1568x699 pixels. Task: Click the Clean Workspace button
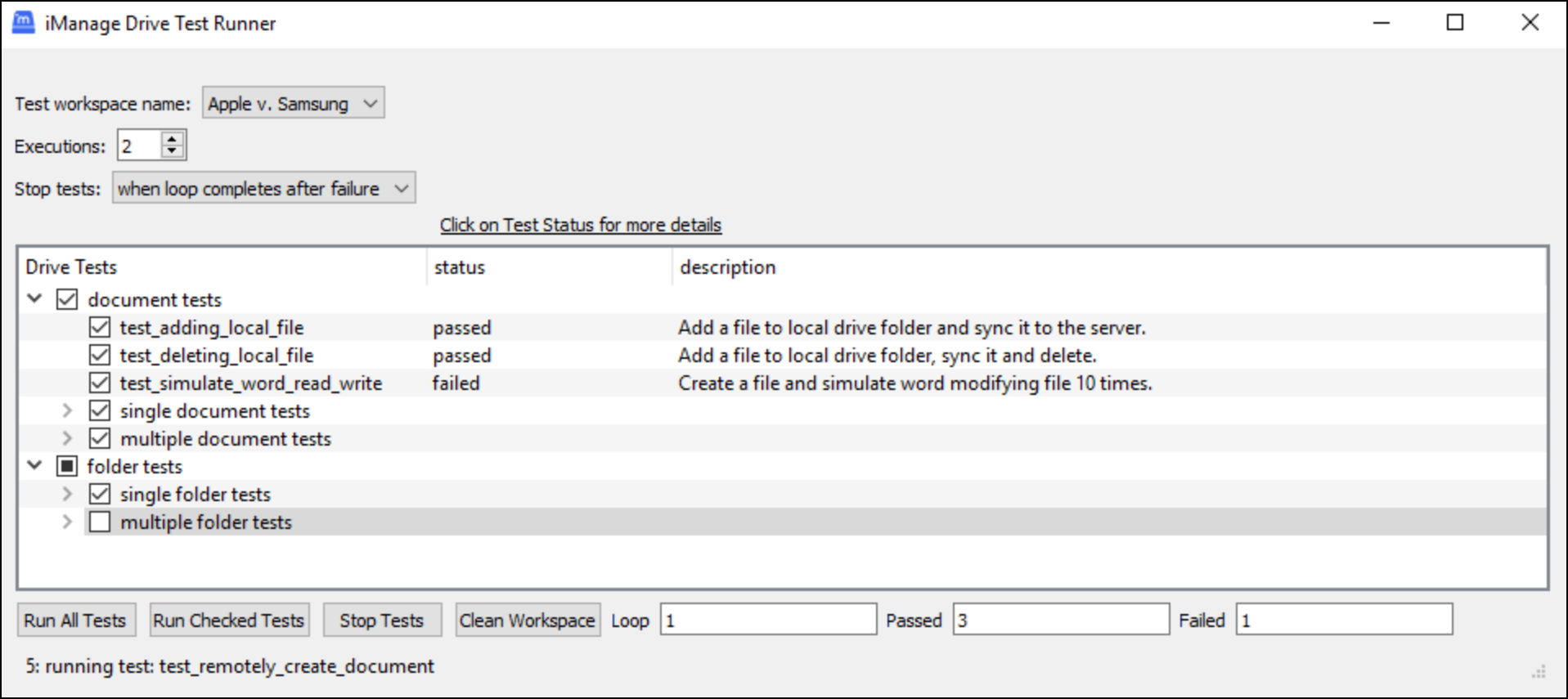pyautogui.click(x=527, y=621)
